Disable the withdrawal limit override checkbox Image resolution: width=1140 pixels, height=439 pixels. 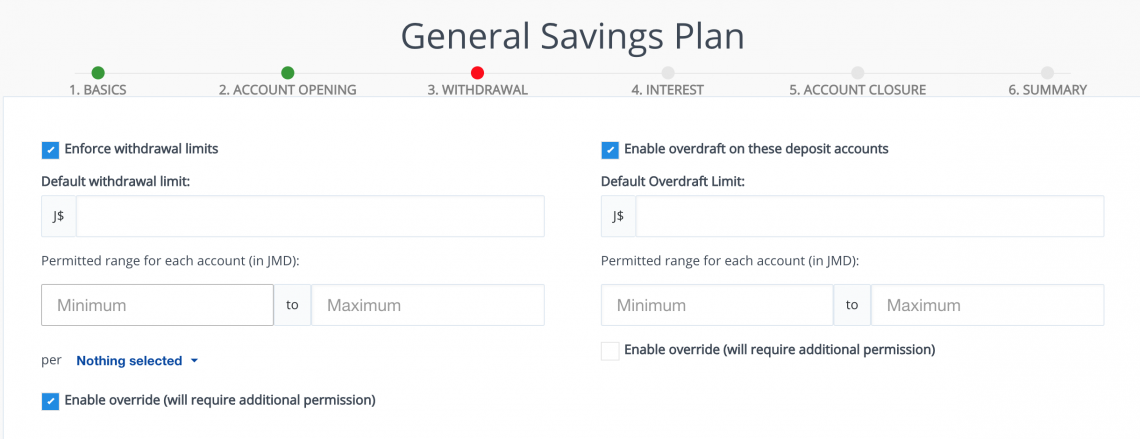(50, 401)
